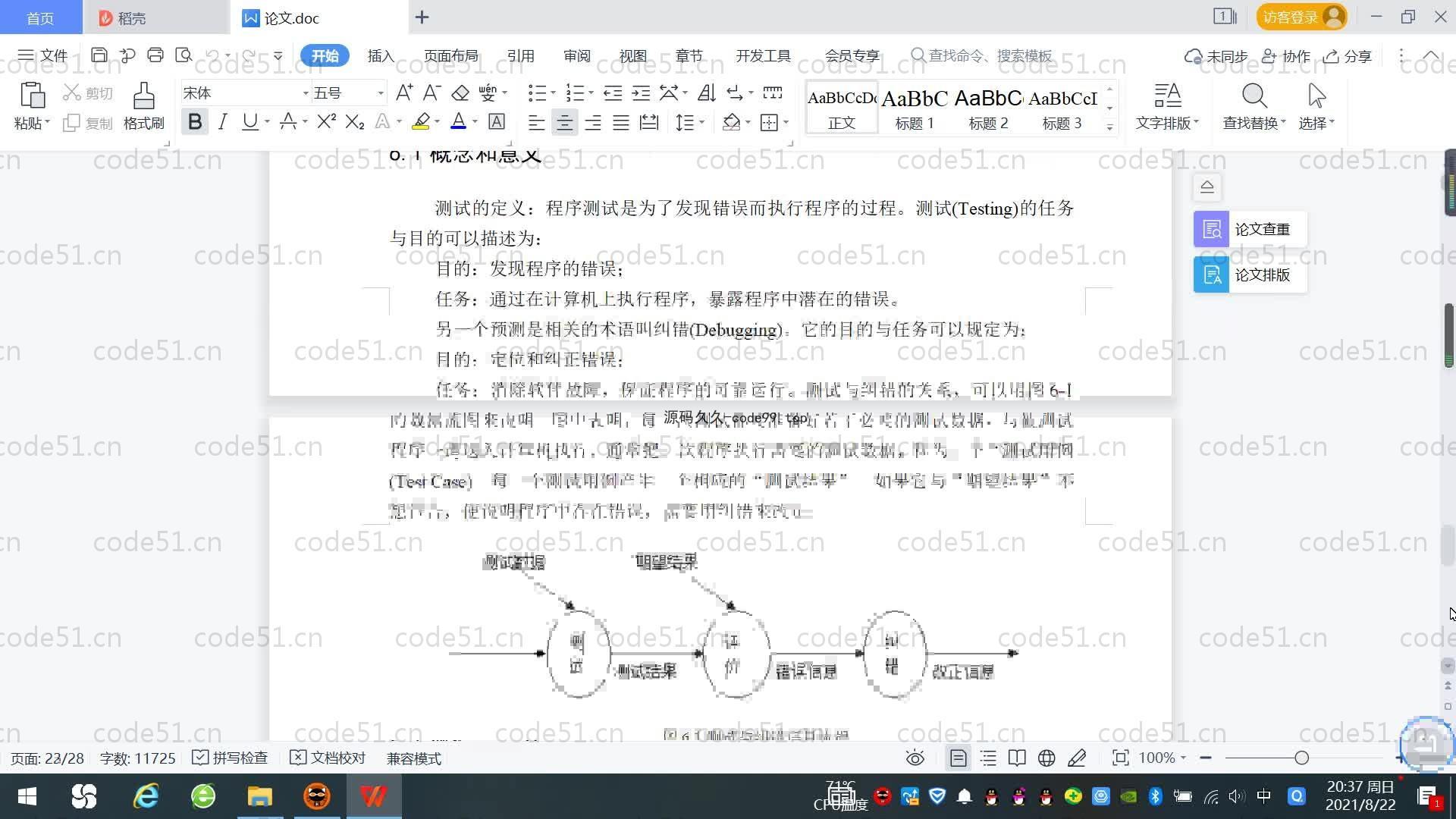Image resolution: width=1456 pixels, height=819 pixels.
Task: Click the 分享 share button
Action: (1348, 56)
